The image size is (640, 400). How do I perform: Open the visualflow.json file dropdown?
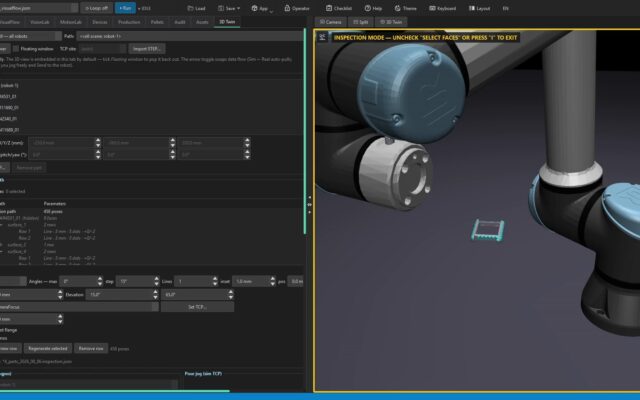click(x=74, y=8)
